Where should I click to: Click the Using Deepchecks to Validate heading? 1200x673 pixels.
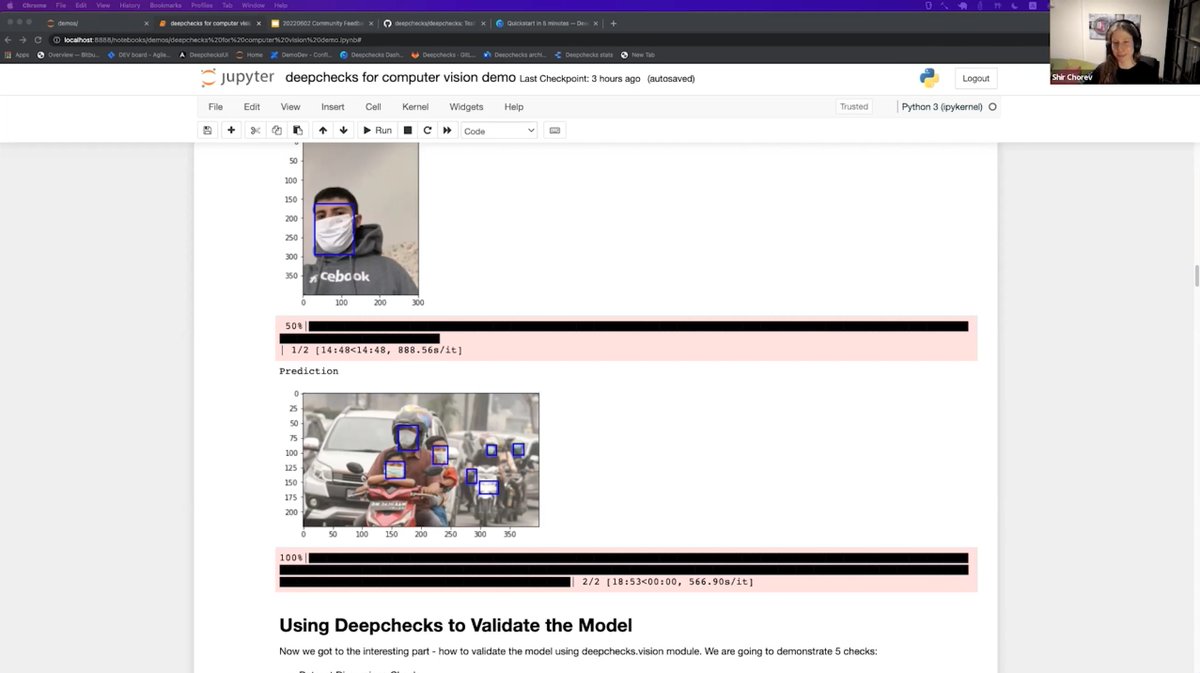click(455, 626)
